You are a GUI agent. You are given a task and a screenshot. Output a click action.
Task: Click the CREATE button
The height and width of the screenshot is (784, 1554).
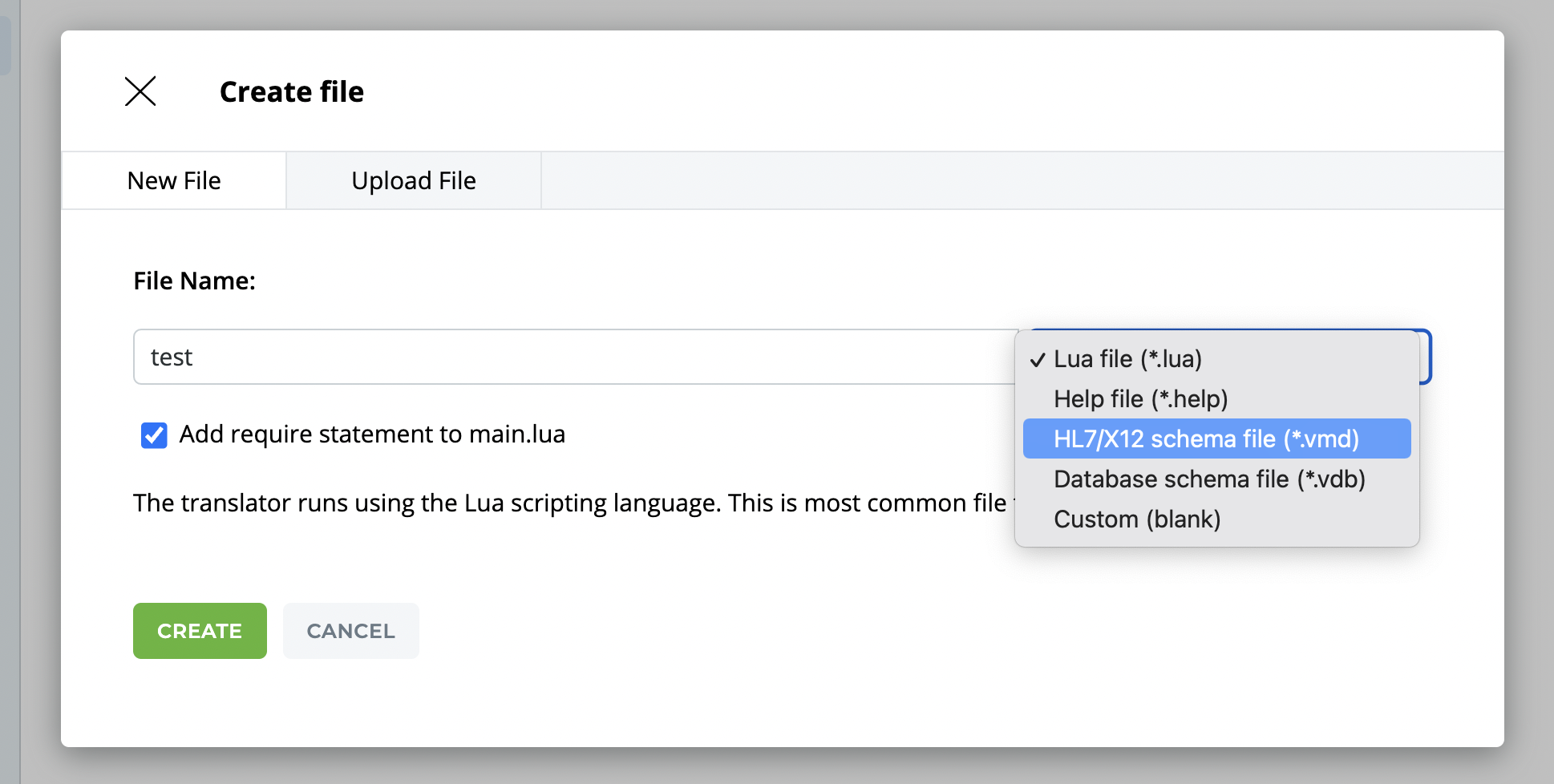pyautogui.click(x=200, y=631)
